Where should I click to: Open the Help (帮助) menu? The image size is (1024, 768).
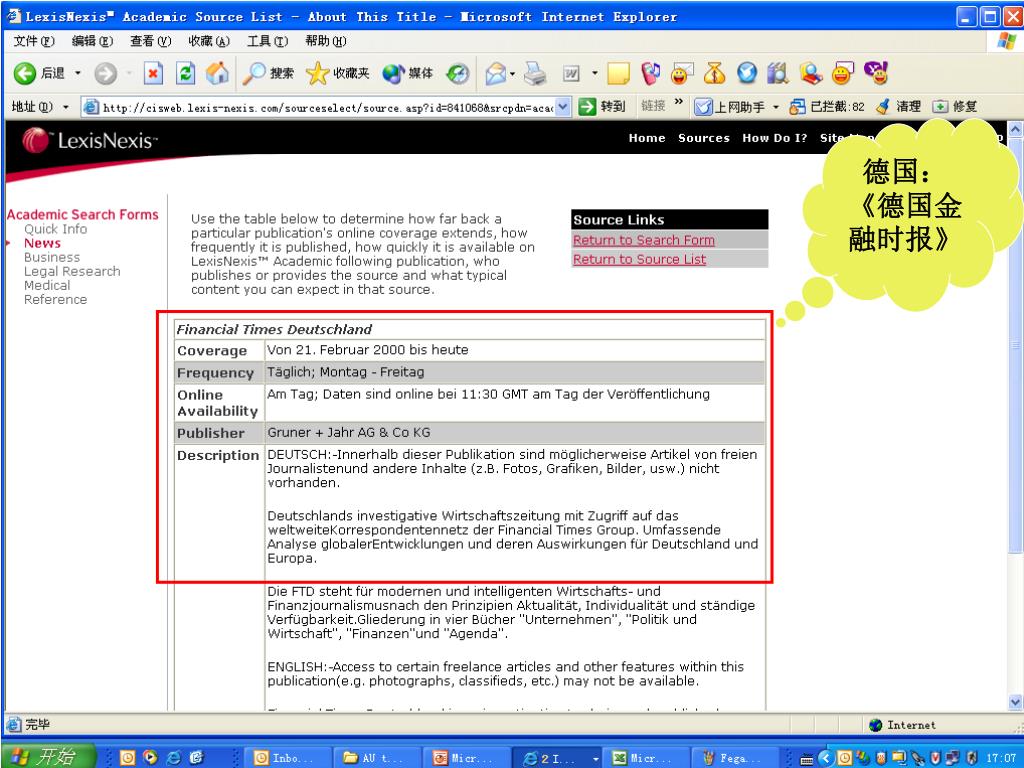[326, 41]
